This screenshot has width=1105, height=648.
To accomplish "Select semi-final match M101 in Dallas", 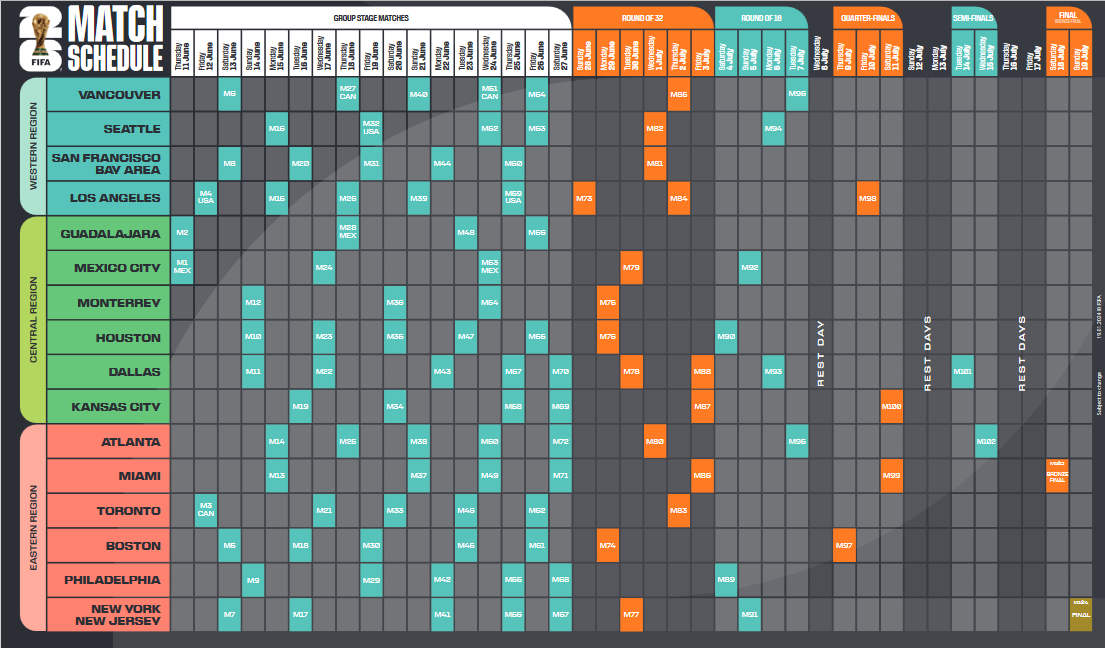I will [x=962, y=372].
